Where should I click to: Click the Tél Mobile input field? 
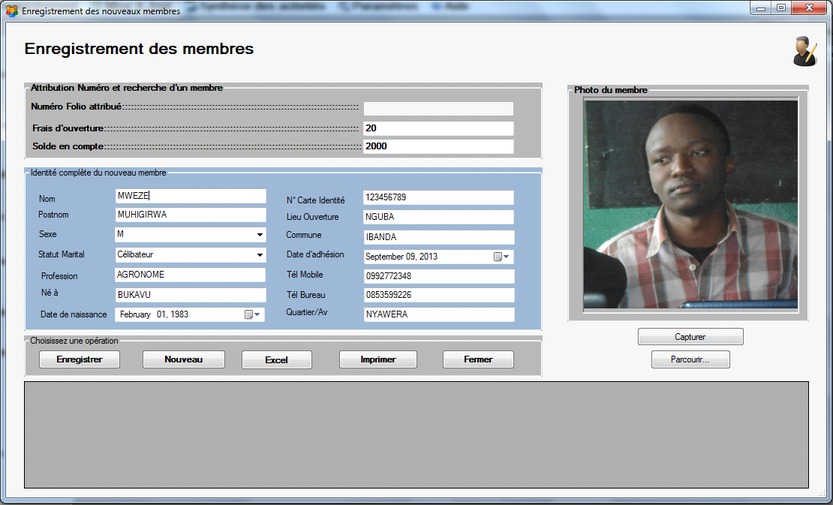point(438,275)
